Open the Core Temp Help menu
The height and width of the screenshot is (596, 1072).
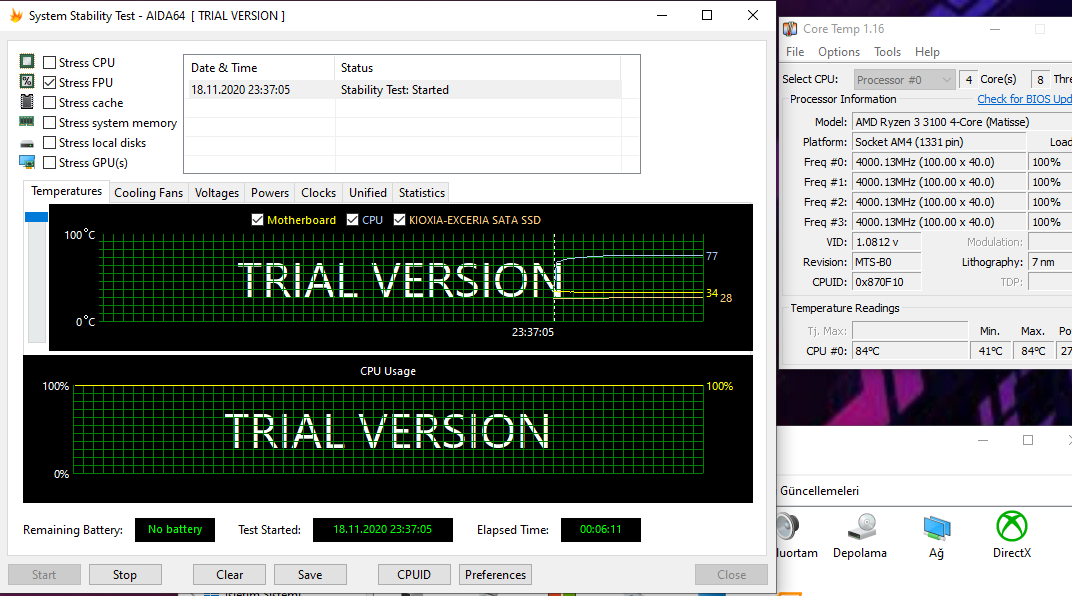click(927, 52)
